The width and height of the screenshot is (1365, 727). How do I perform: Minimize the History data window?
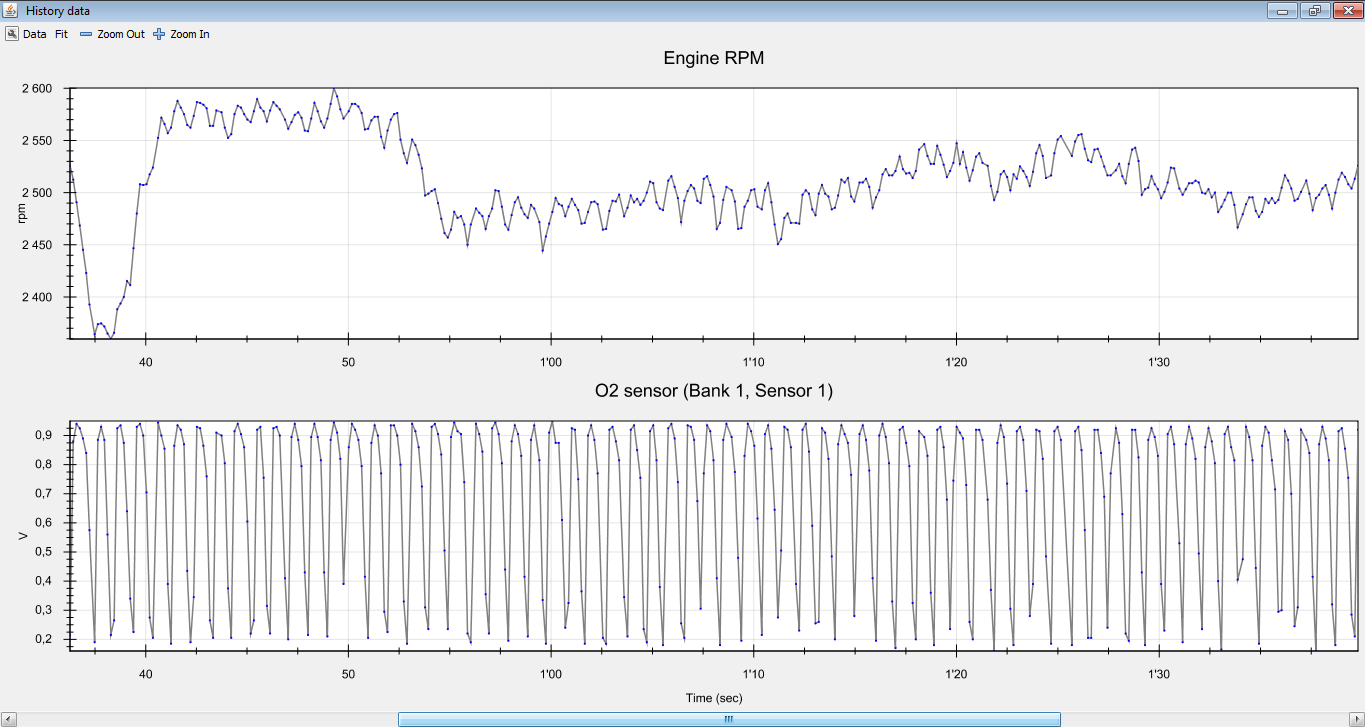(1282, 11)
